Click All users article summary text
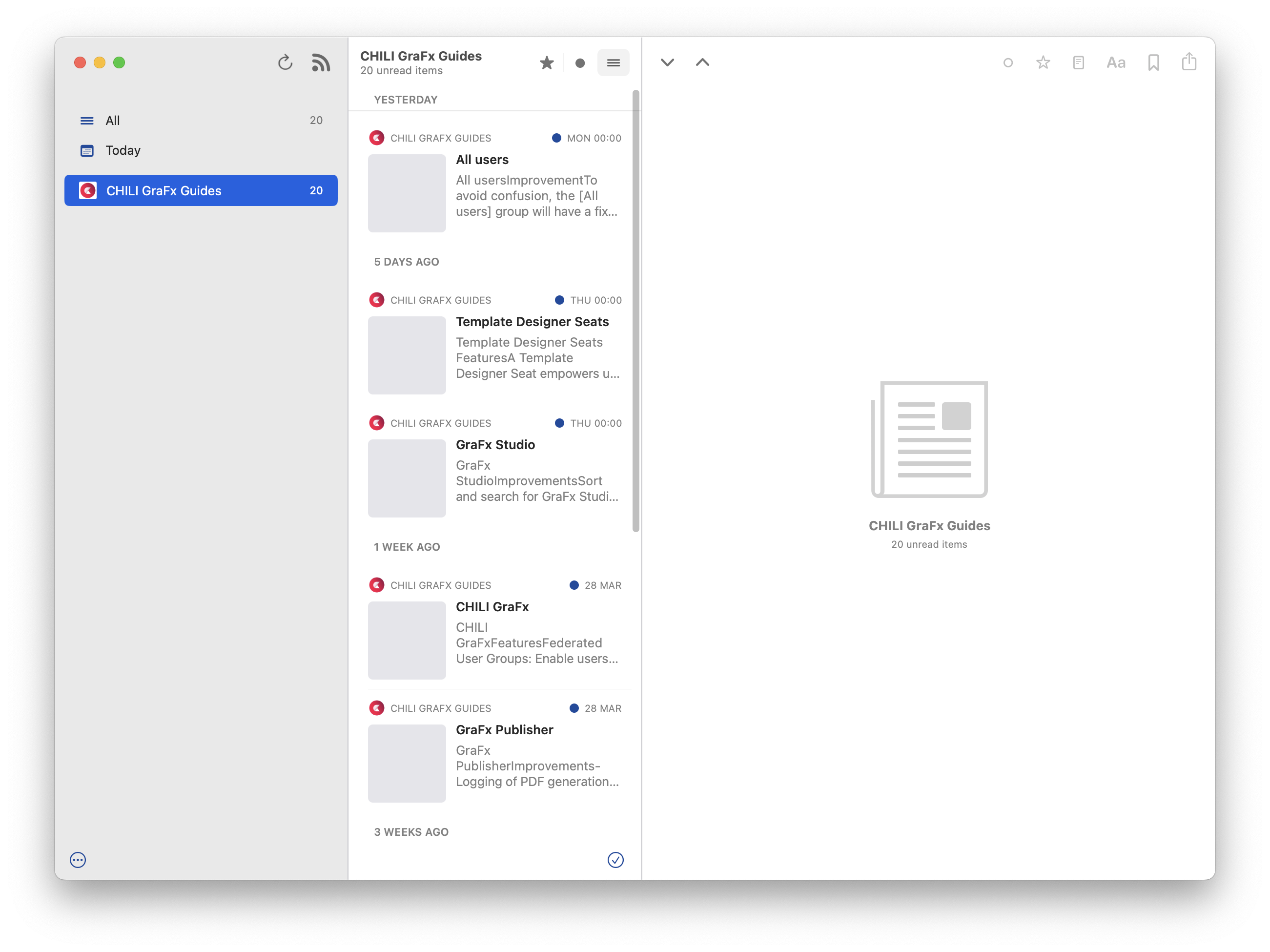The height and width of the screenshot is (952, 1270). click(537, 196)
